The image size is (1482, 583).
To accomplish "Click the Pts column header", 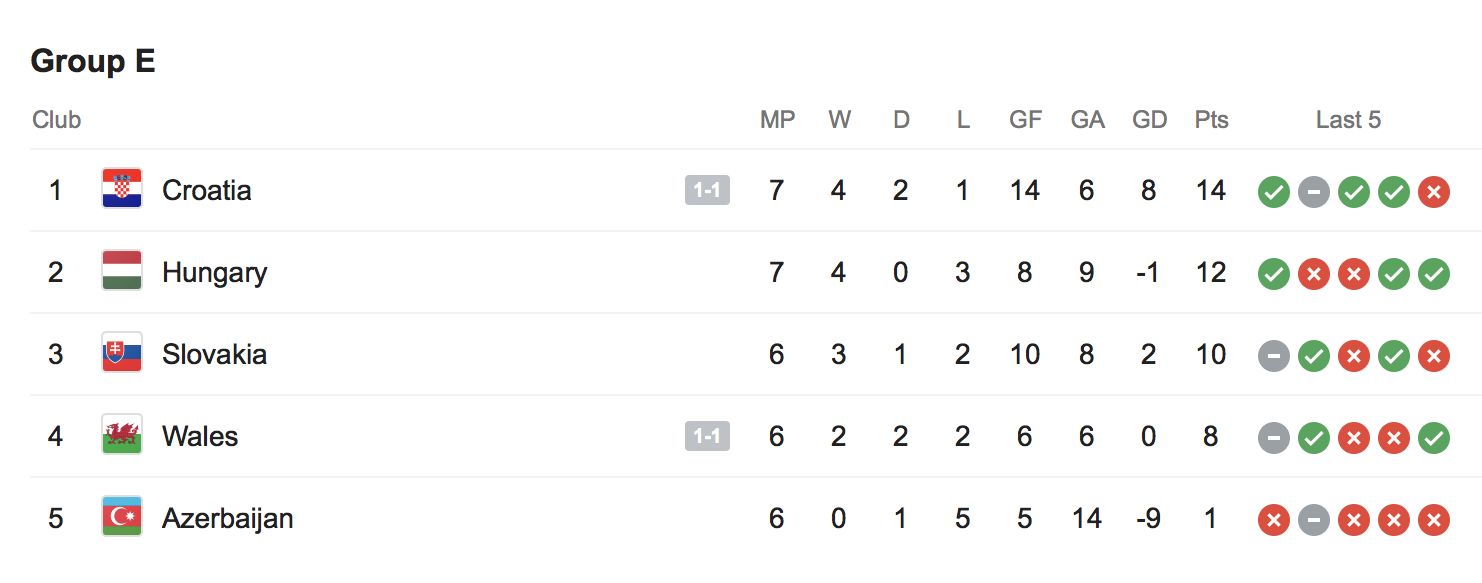I will 1211,120.
